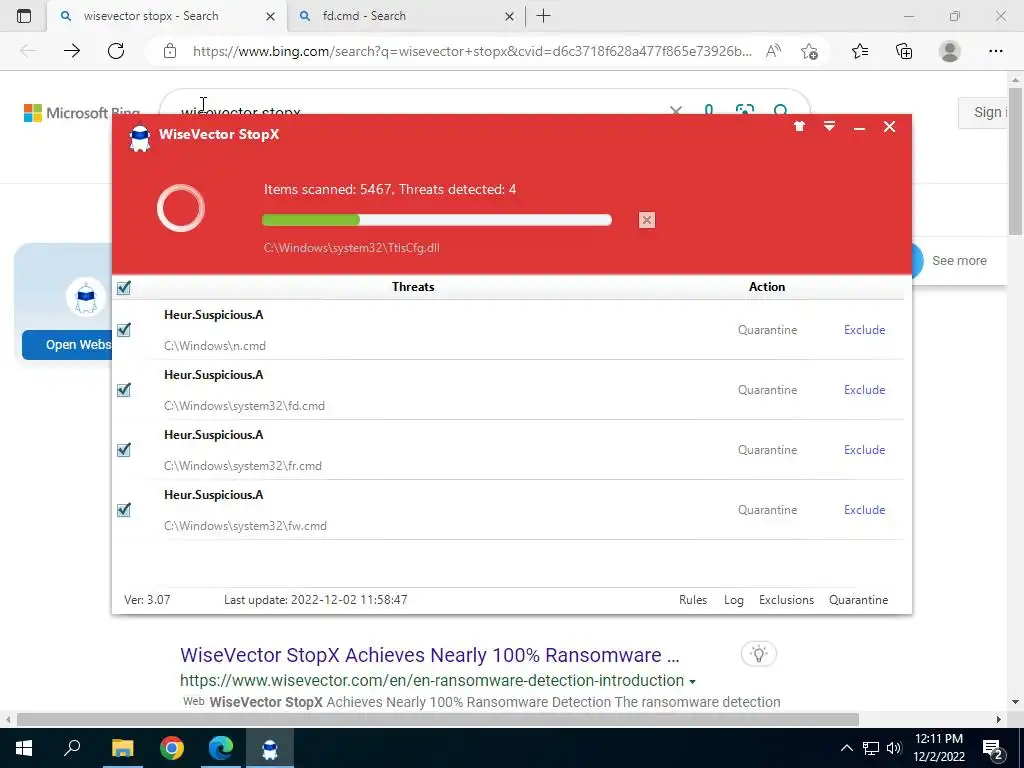This screenshot has width=1024, height=768.
Task: Click the lightbulb insights icon beside result
Action: 758,654
